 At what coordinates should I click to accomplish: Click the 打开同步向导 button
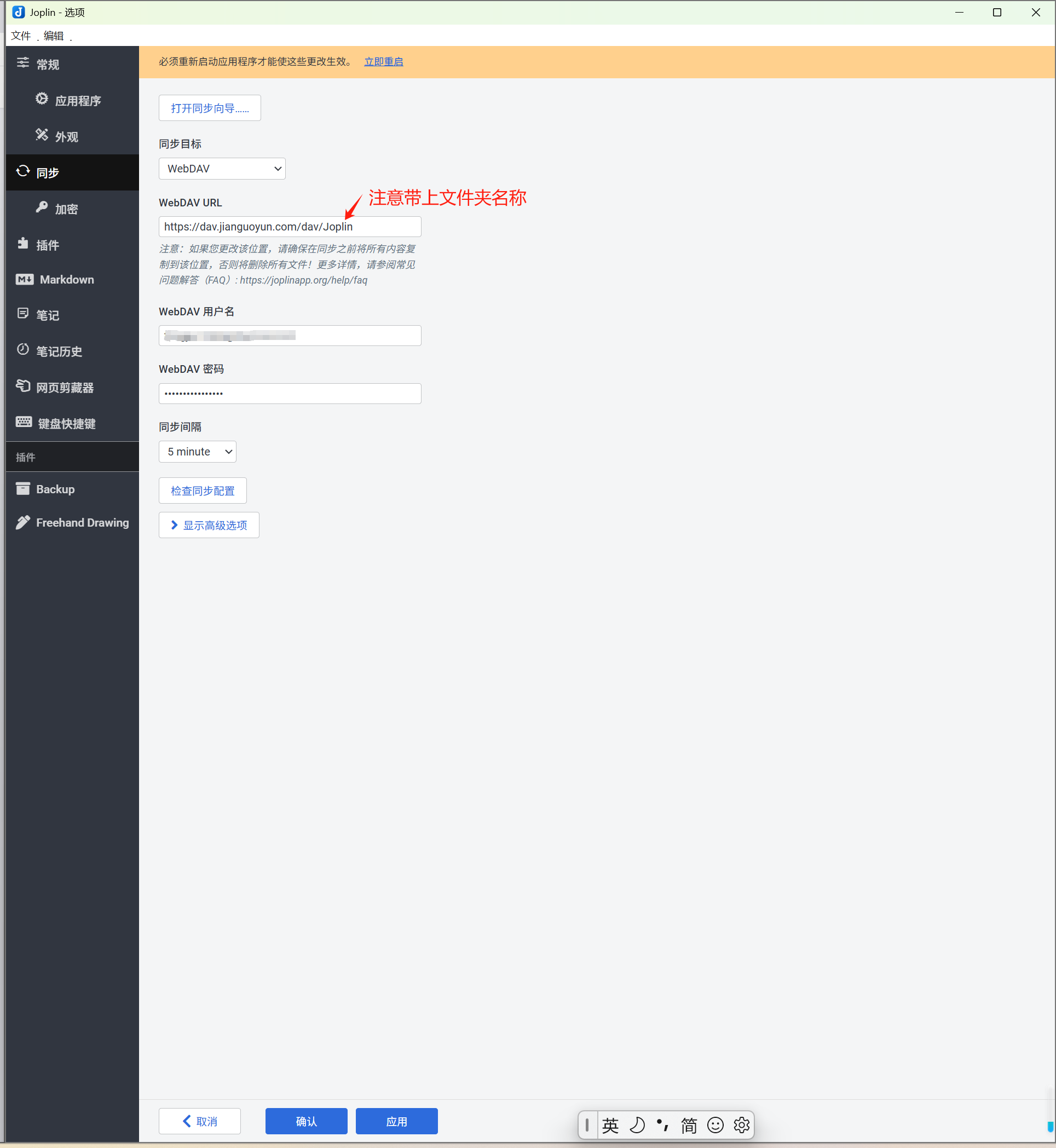point(210,108)
